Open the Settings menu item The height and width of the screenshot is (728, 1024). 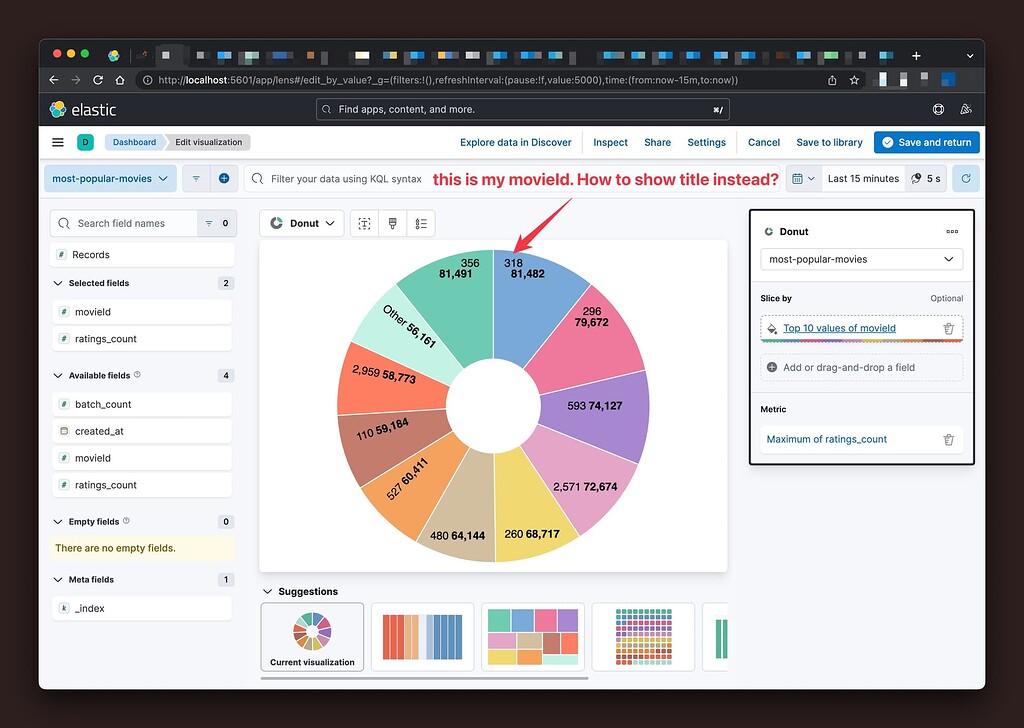[706, 142]
